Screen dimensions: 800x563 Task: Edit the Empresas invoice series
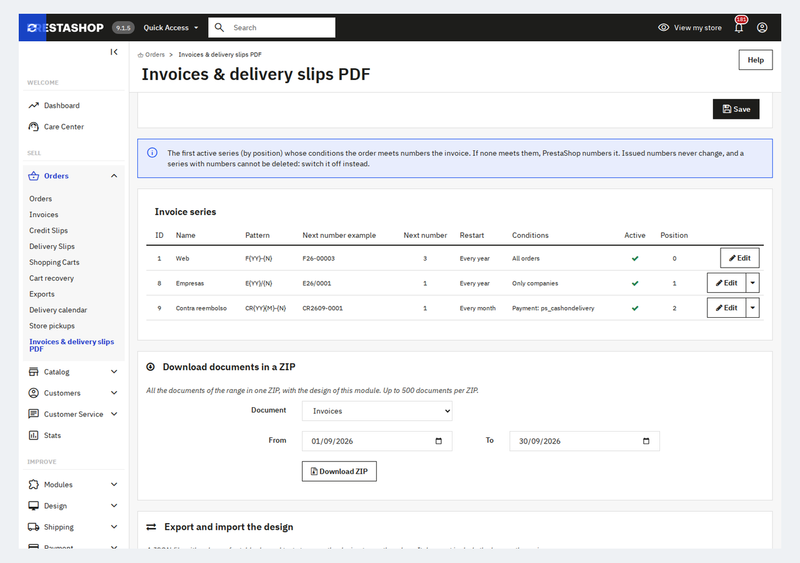click(727, 283)
